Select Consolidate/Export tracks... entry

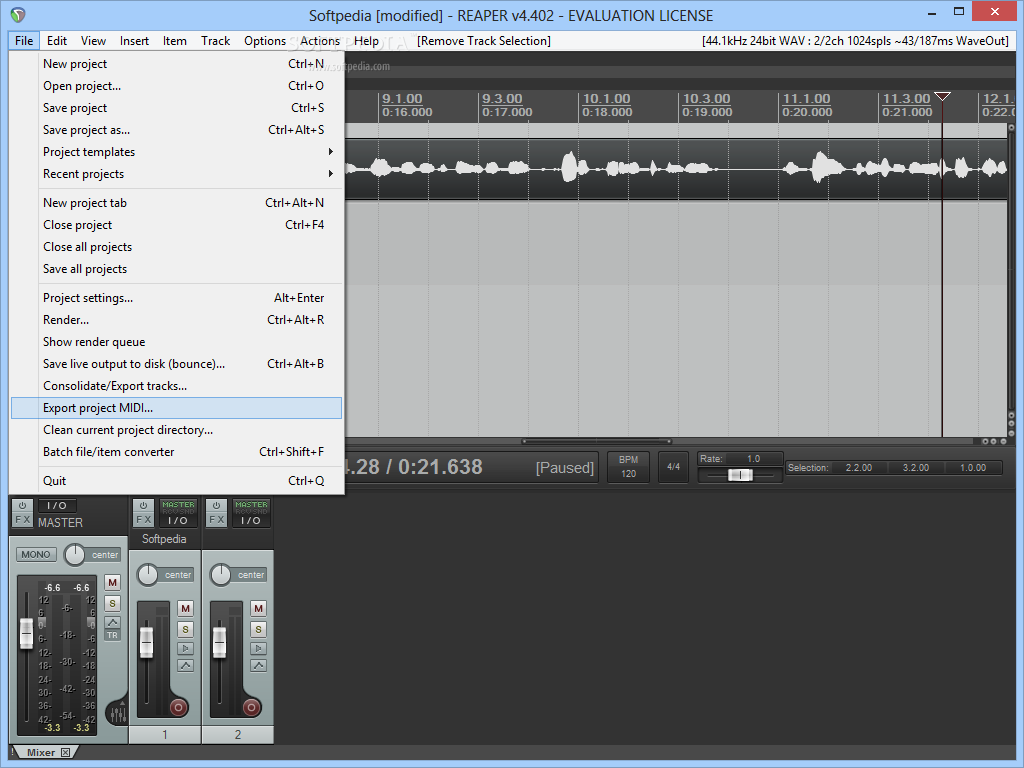(176, 386)
